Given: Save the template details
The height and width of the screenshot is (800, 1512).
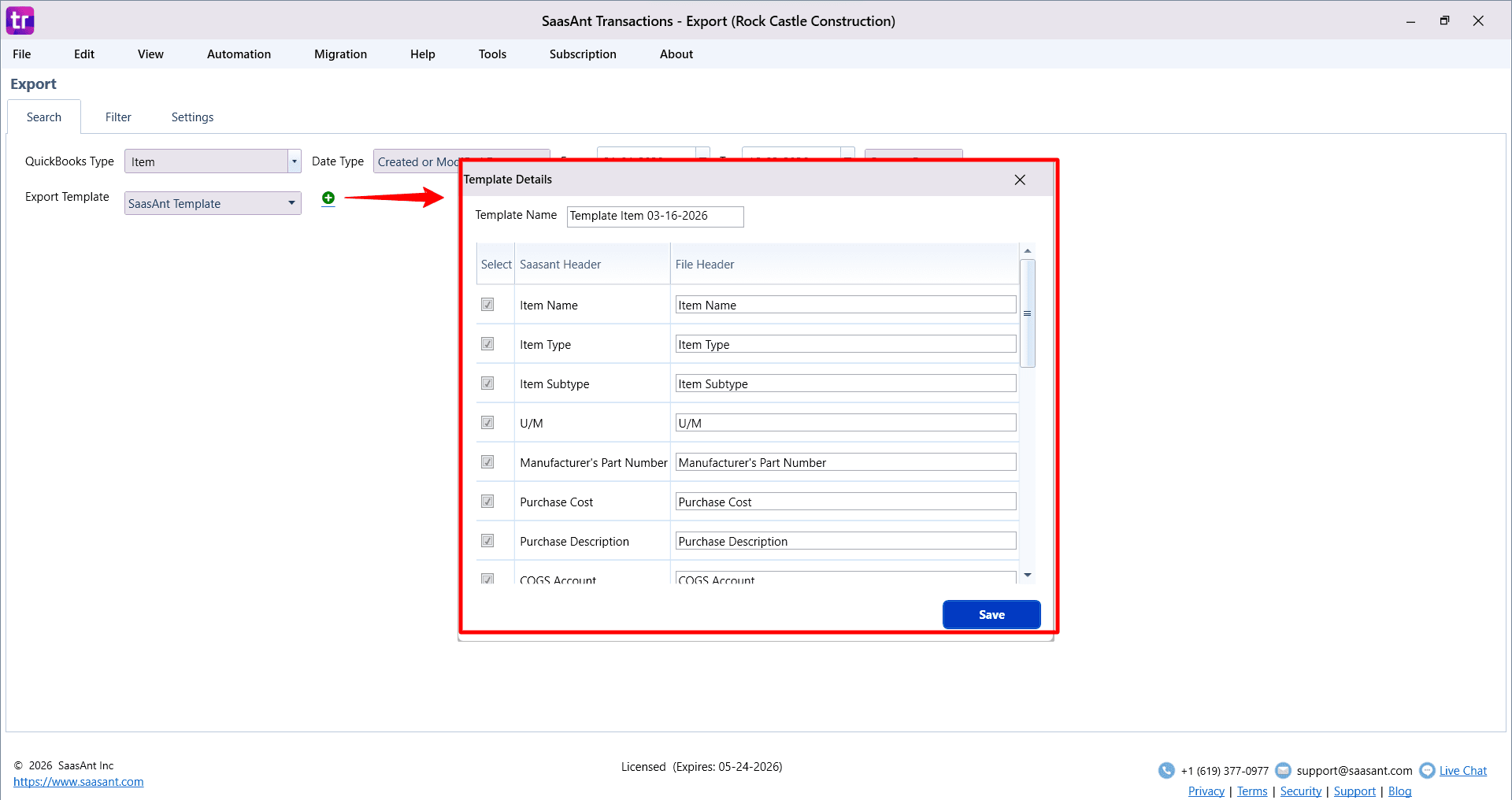Looking at the screenshot, I should tap(991, 615).
